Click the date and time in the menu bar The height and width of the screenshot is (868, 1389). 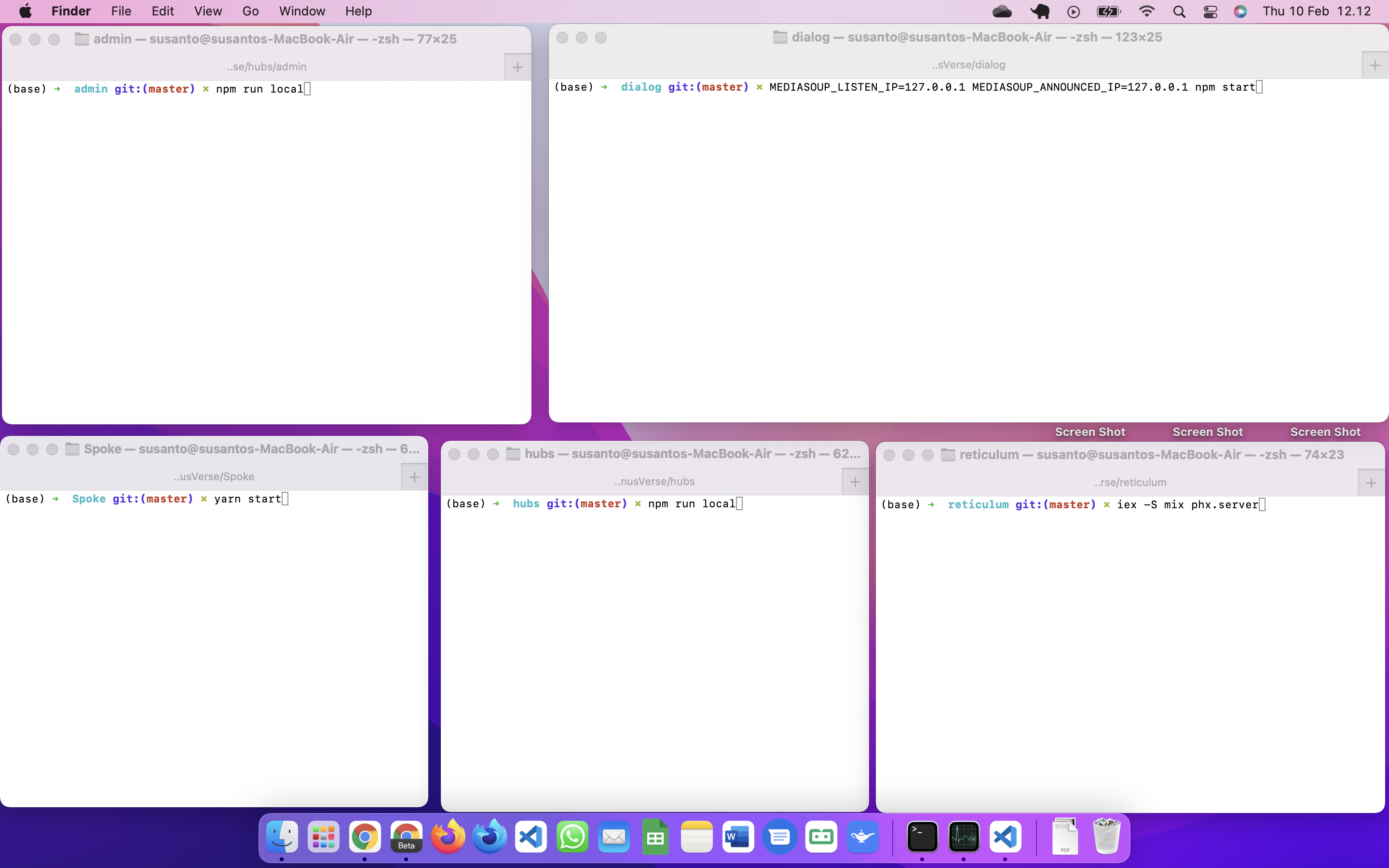coord(1316,11)
